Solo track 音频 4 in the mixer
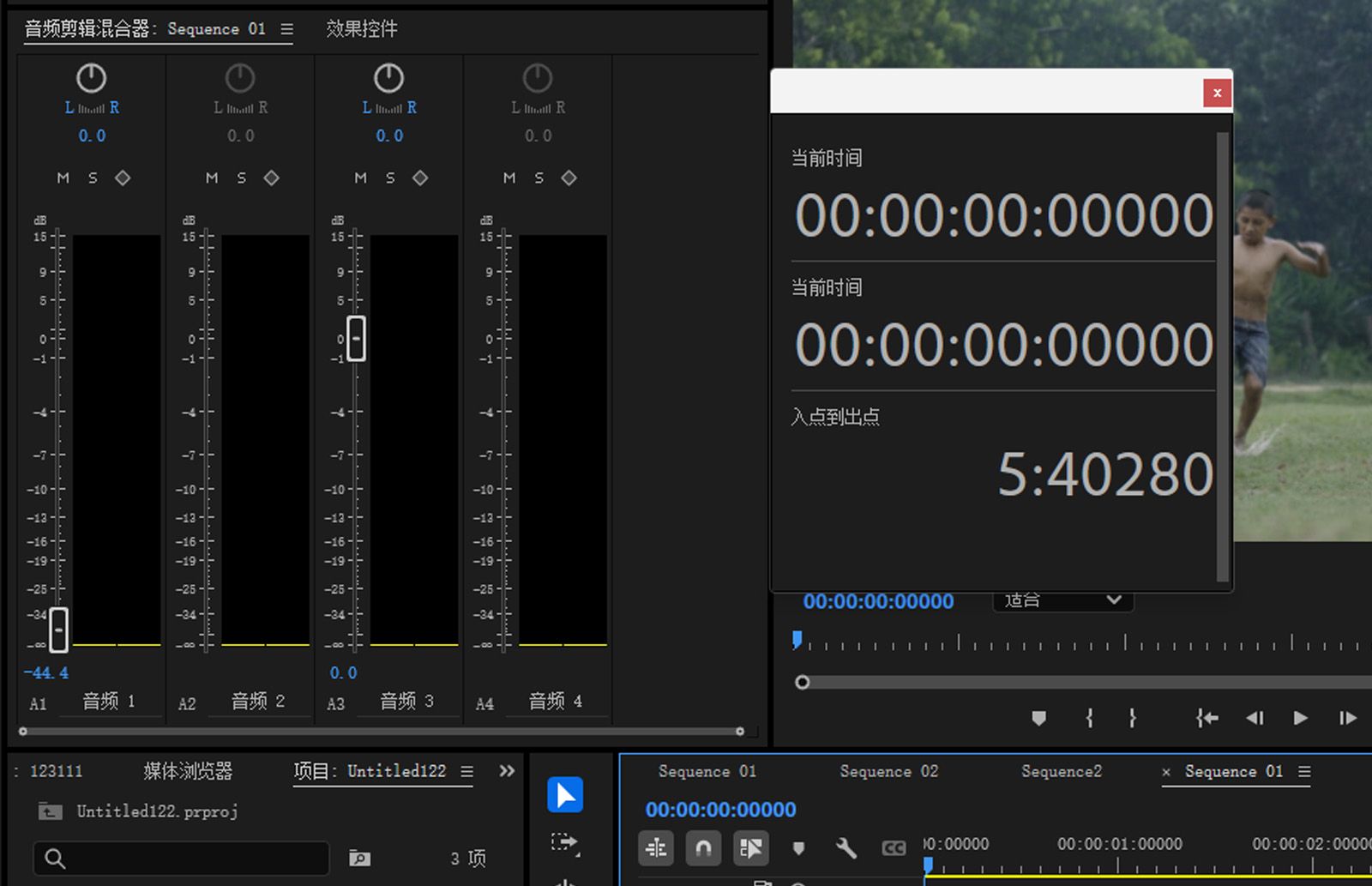Viewport: 1372px width, 886px height. (x=539, y=178)
